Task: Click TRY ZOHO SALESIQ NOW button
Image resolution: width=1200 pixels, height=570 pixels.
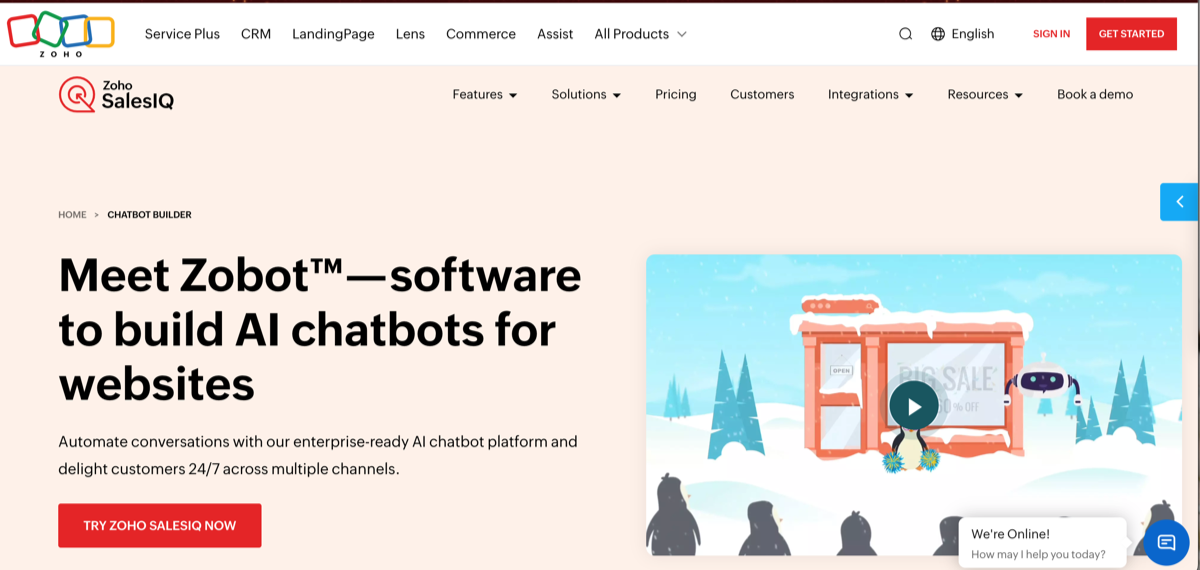Action: [160, 525]
